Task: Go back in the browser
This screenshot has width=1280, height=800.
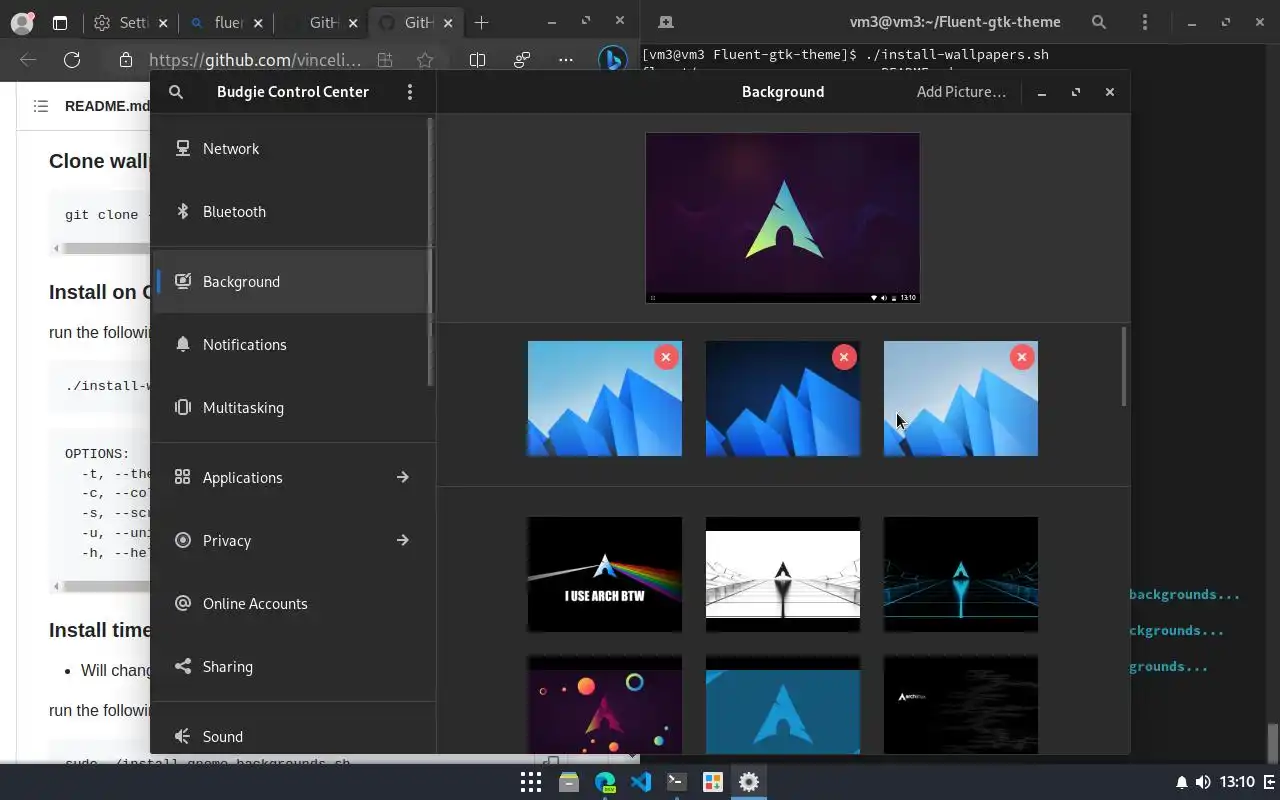Action: 28,60
